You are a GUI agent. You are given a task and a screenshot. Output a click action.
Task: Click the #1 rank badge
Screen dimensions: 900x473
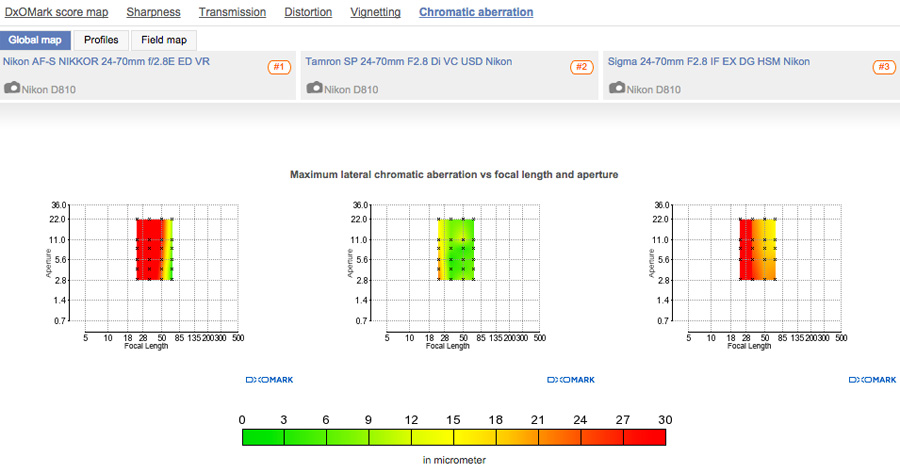279,67
